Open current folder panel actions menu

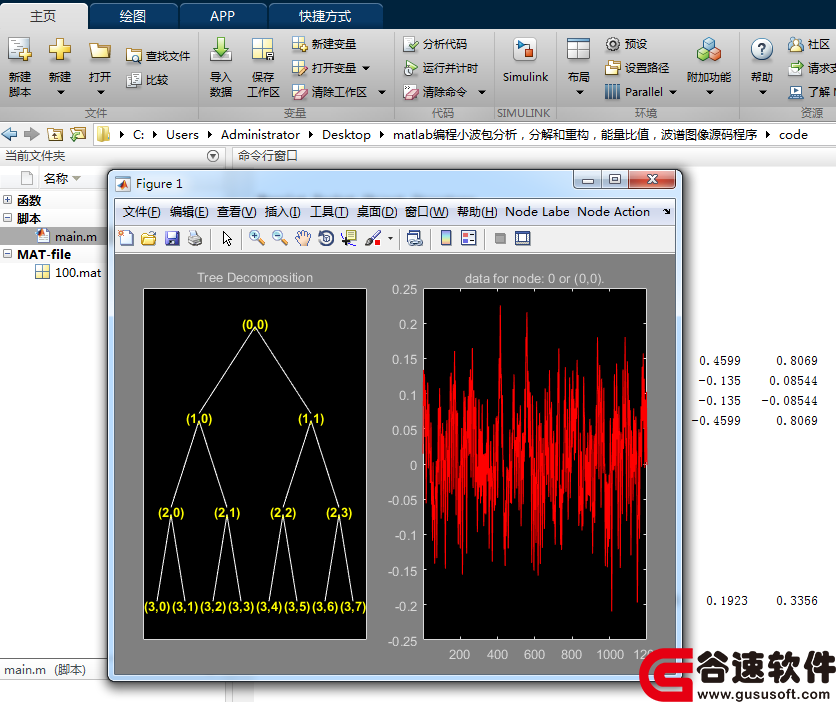pyautogui.click(x=213, y=156)
